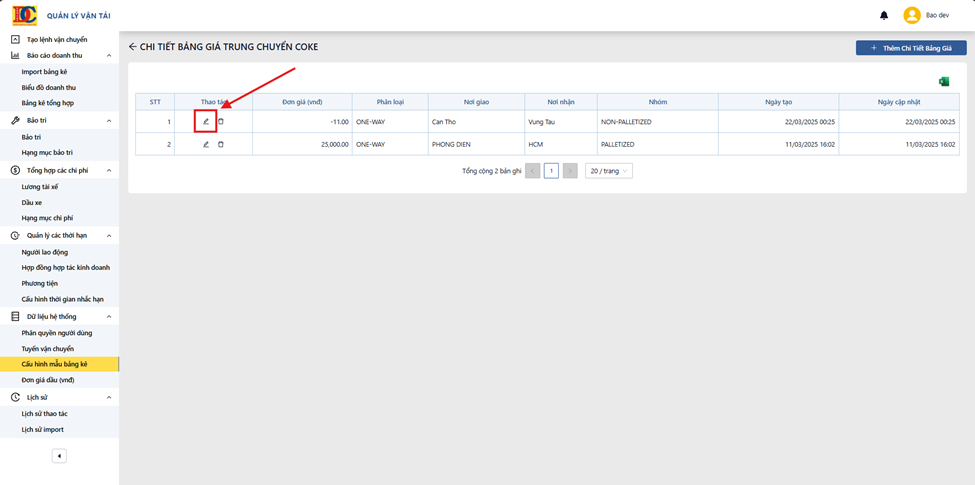This screenshot has height=485, width=975.
Task: Edit the PHONG DIEN price row
Action: pyautogui.click(x=206, y=144)
